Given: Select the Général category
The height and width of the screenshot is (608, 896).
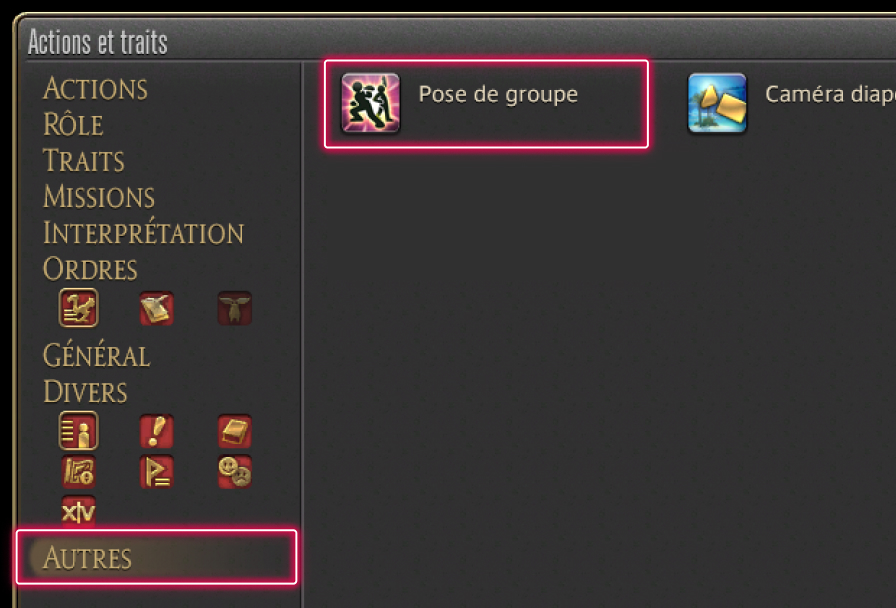Looking at the screenshot, I should click(97, 355).
